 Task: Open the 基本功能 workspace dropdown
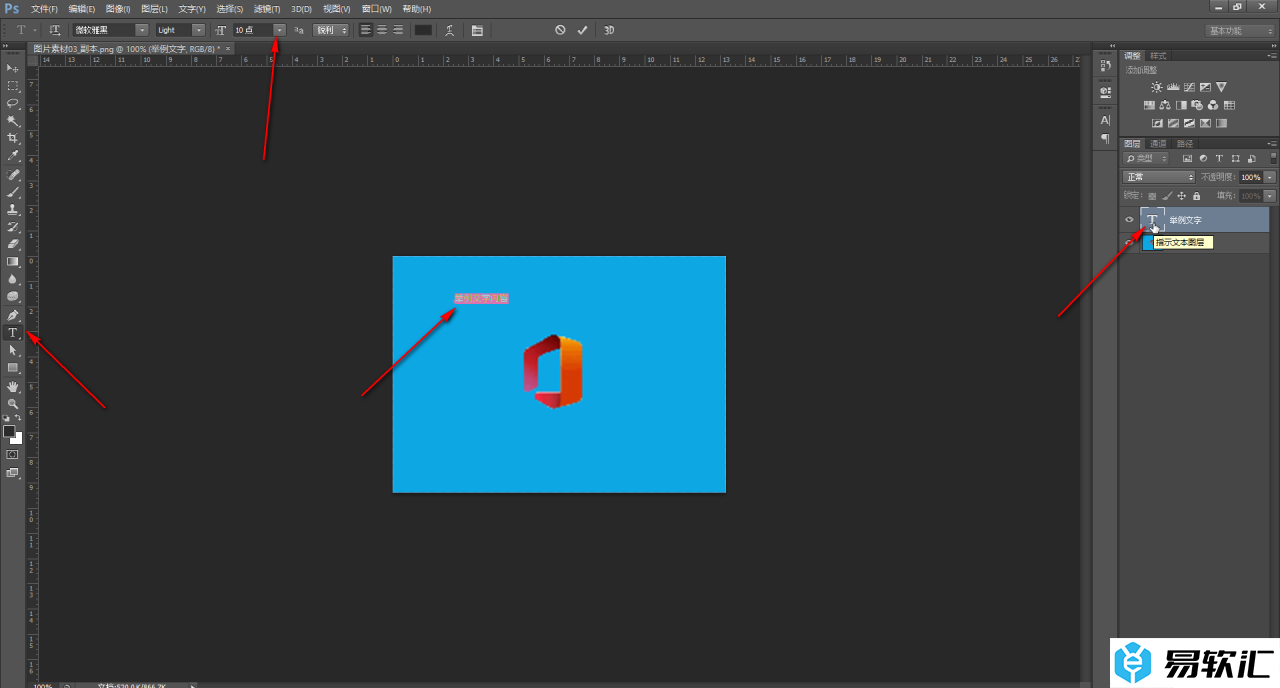click(1239, 30)
